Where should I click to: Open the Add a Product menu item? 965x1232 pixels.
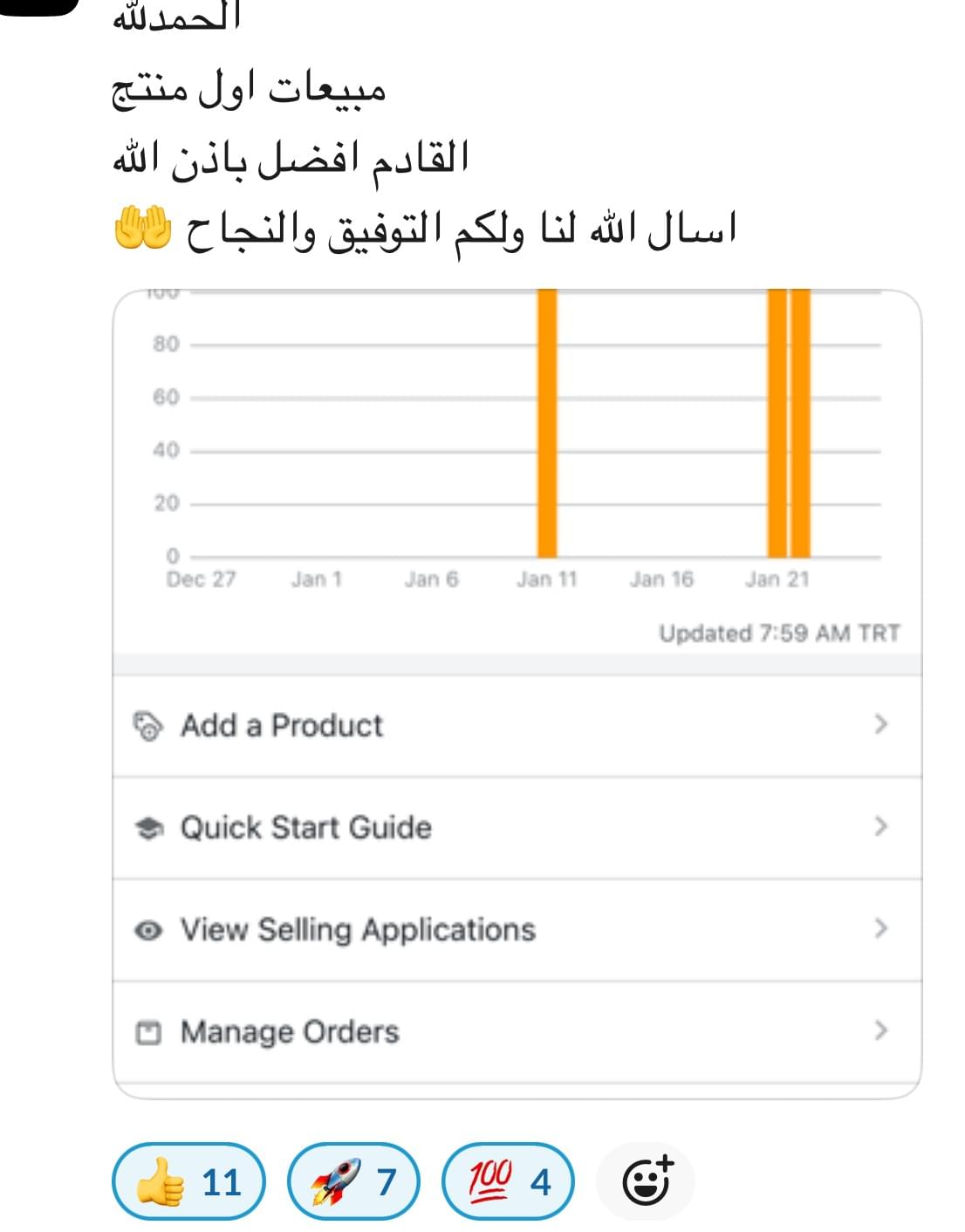[x=282, y=726]
